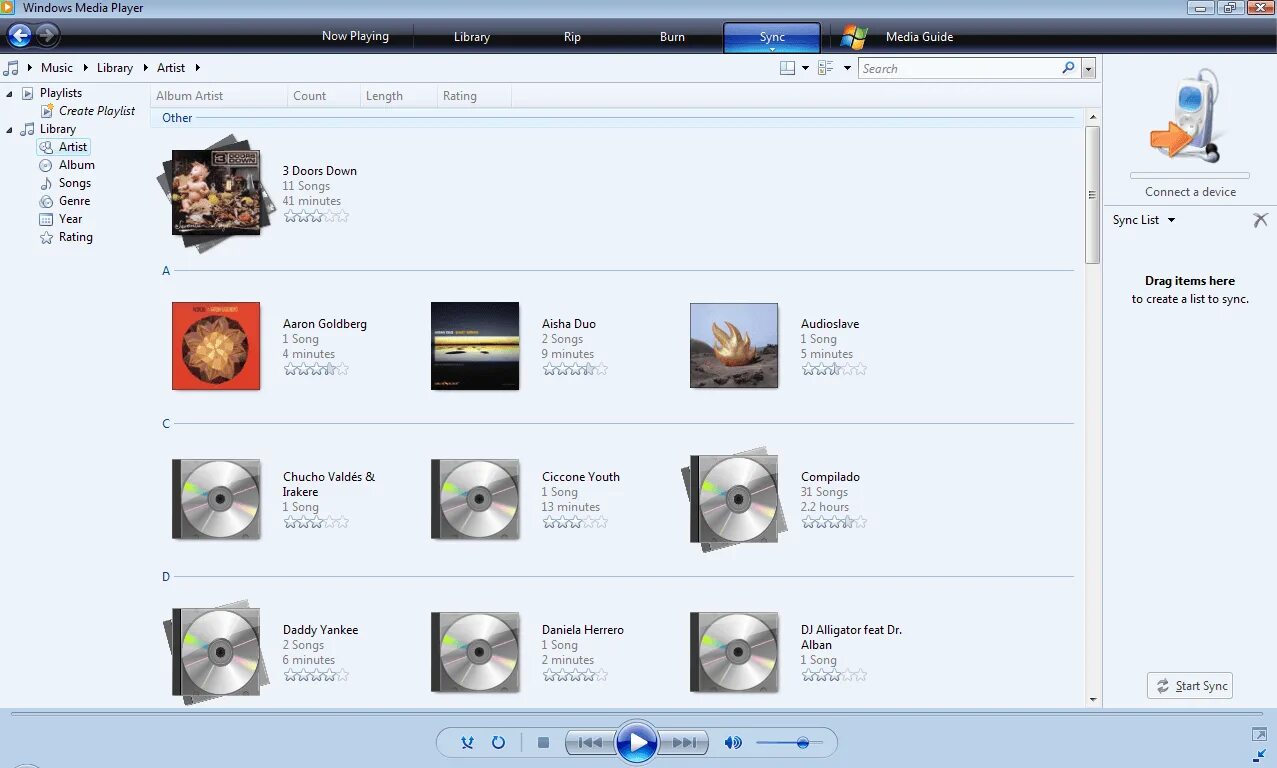Start playback with the Play button
The height and width of the screenshot is (768, 1277).
[637, 743]
